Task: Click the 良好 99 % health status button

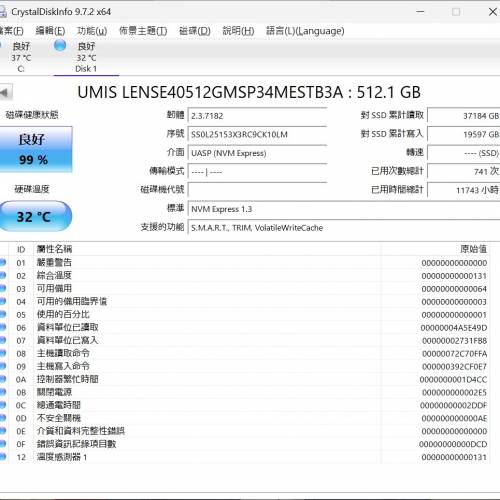Action: pos(35,149)
